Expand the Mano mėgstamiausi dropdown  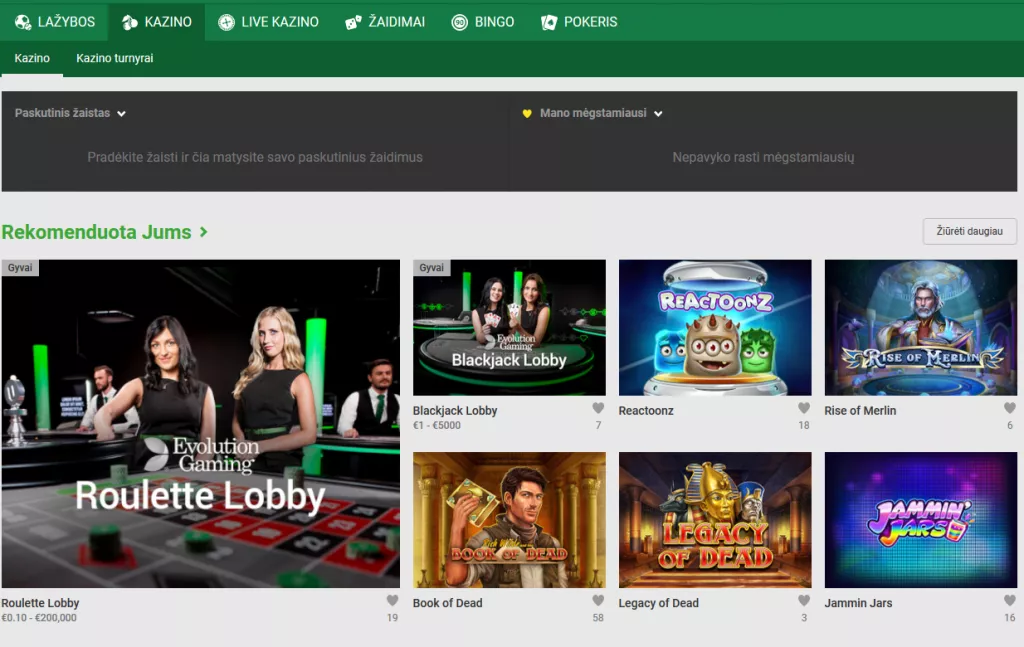[x=656, y=113]
